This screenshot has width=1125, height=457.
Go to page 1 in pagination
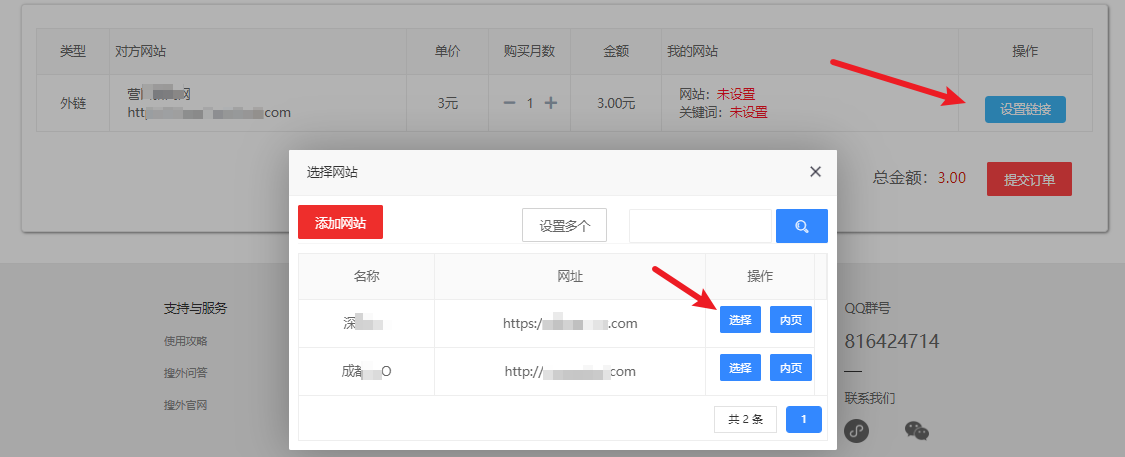click(x=804, y=419)
